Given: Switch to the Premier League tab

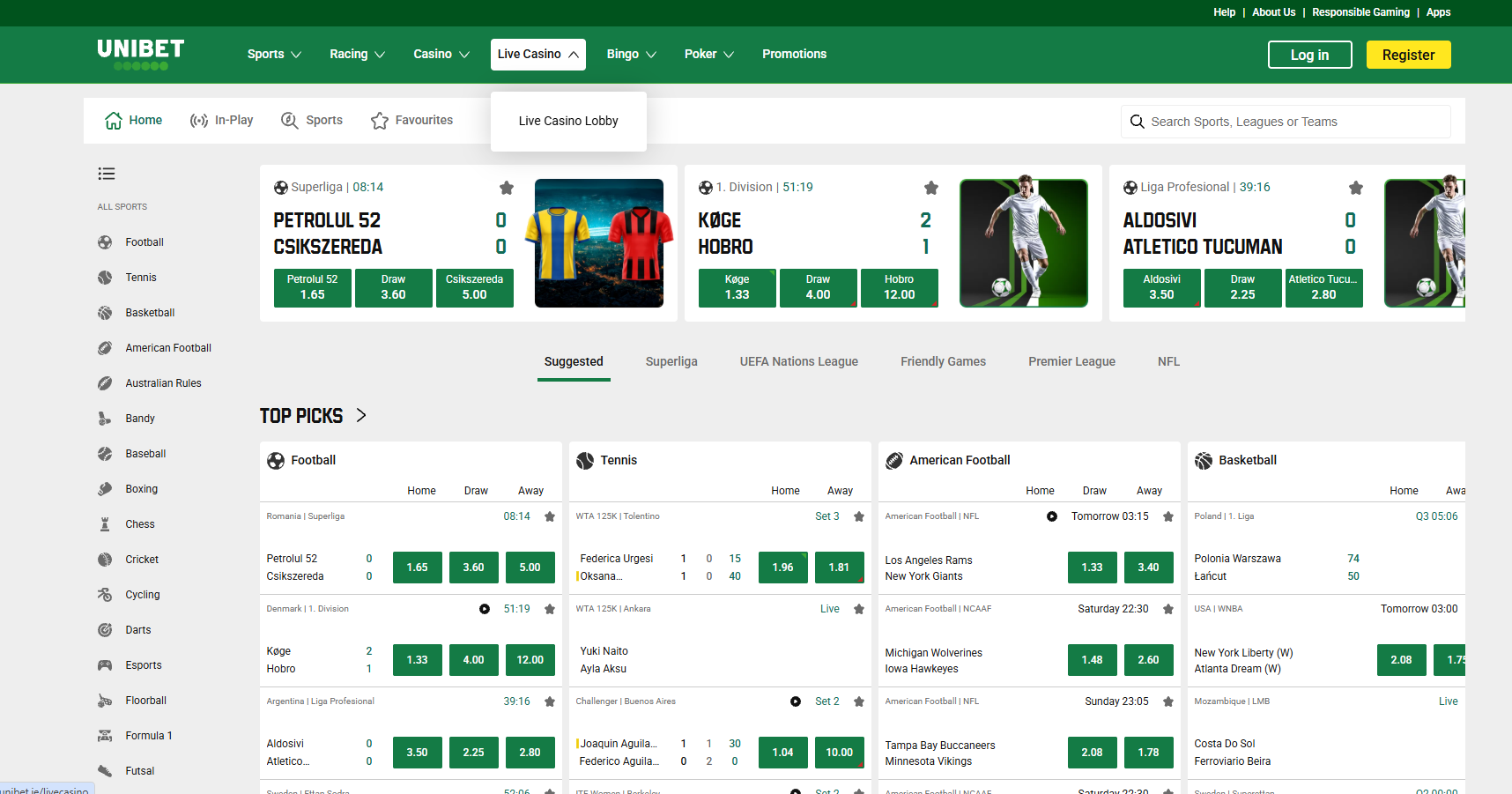Looking at the screenshot, I should 1071,362.
